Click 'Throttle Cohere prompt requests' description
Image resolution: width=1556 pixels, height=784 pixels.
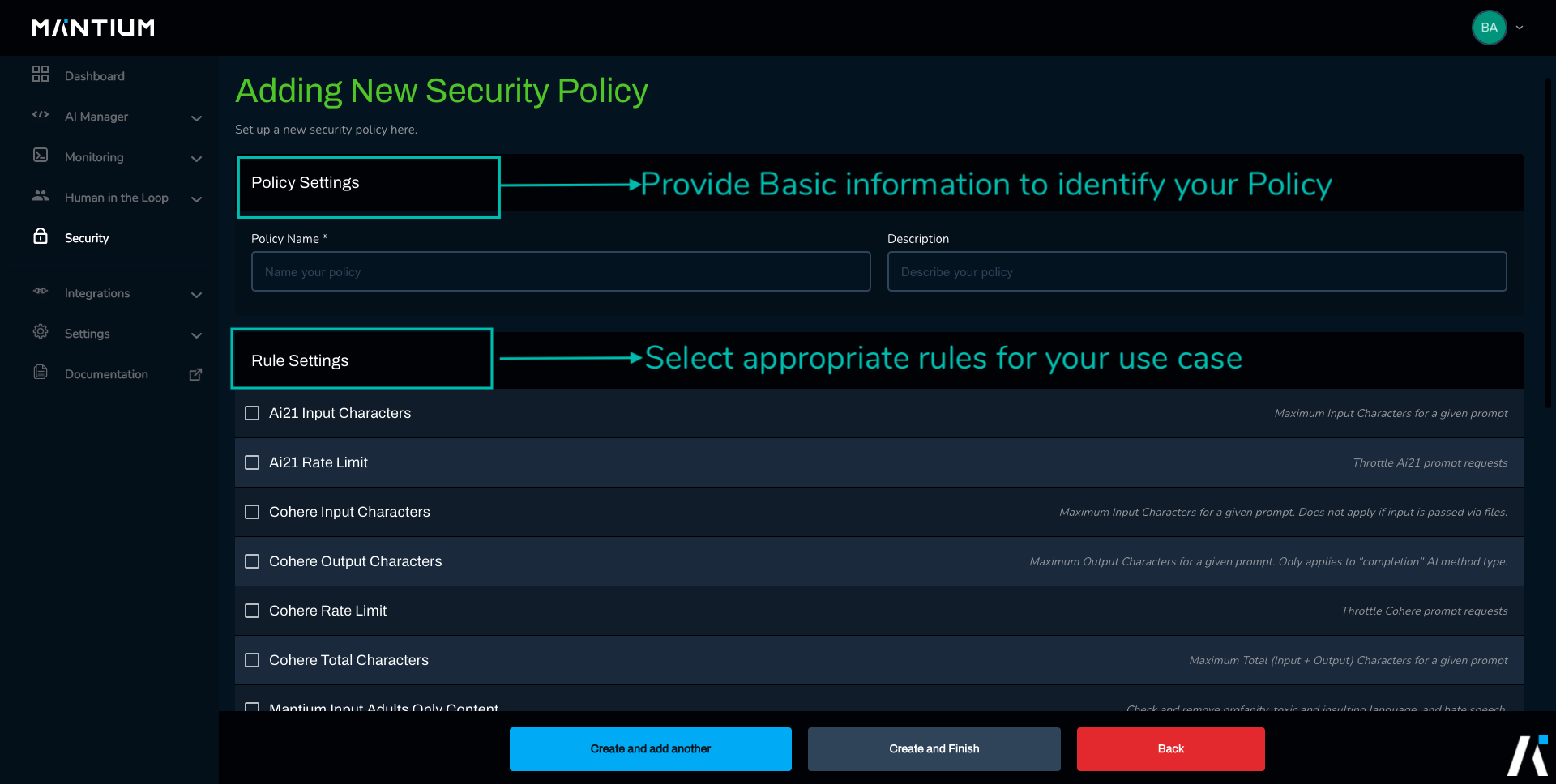coord(1425,611)
